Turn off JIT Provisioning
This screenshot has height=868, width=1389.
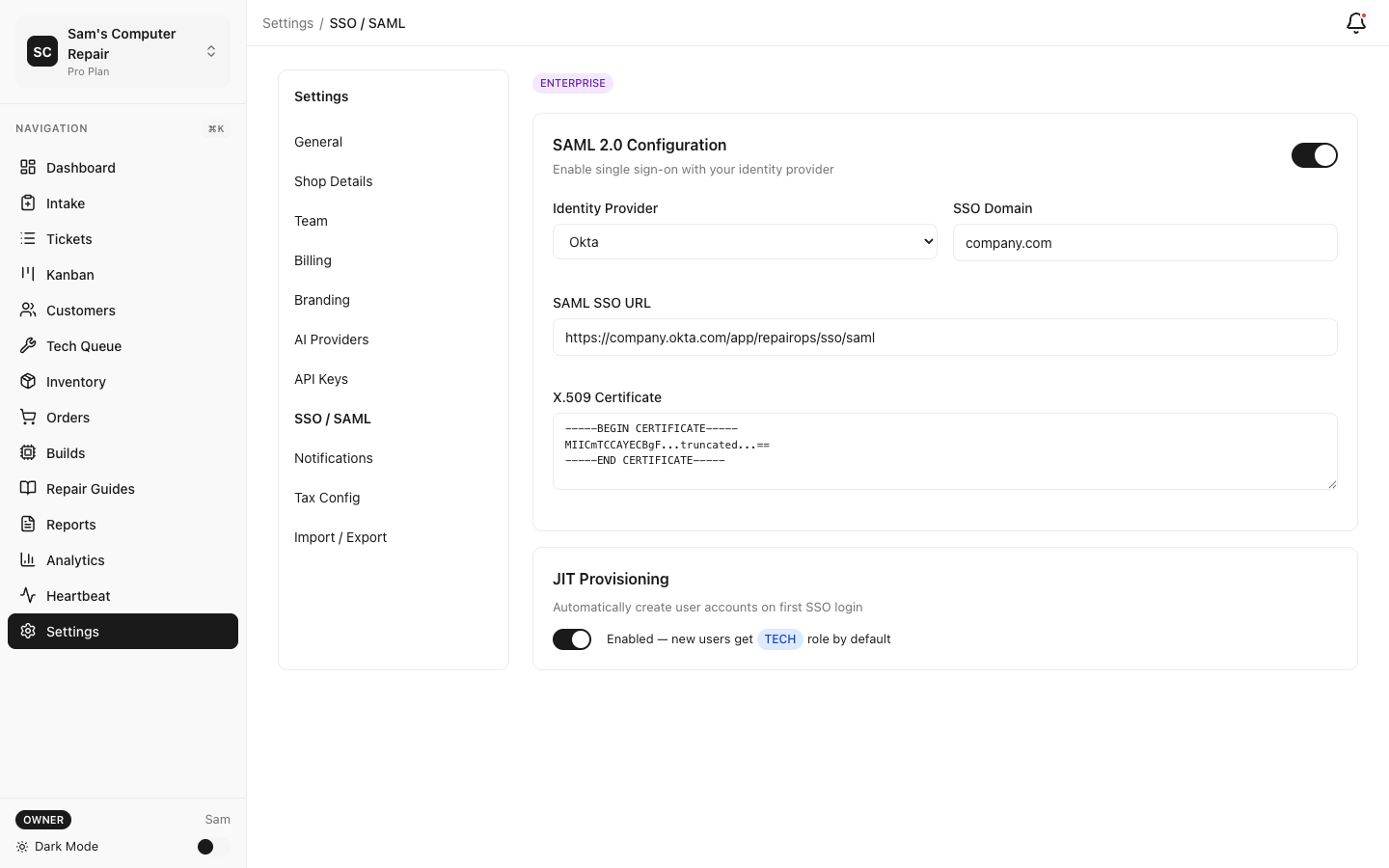(x=572, y=638)
